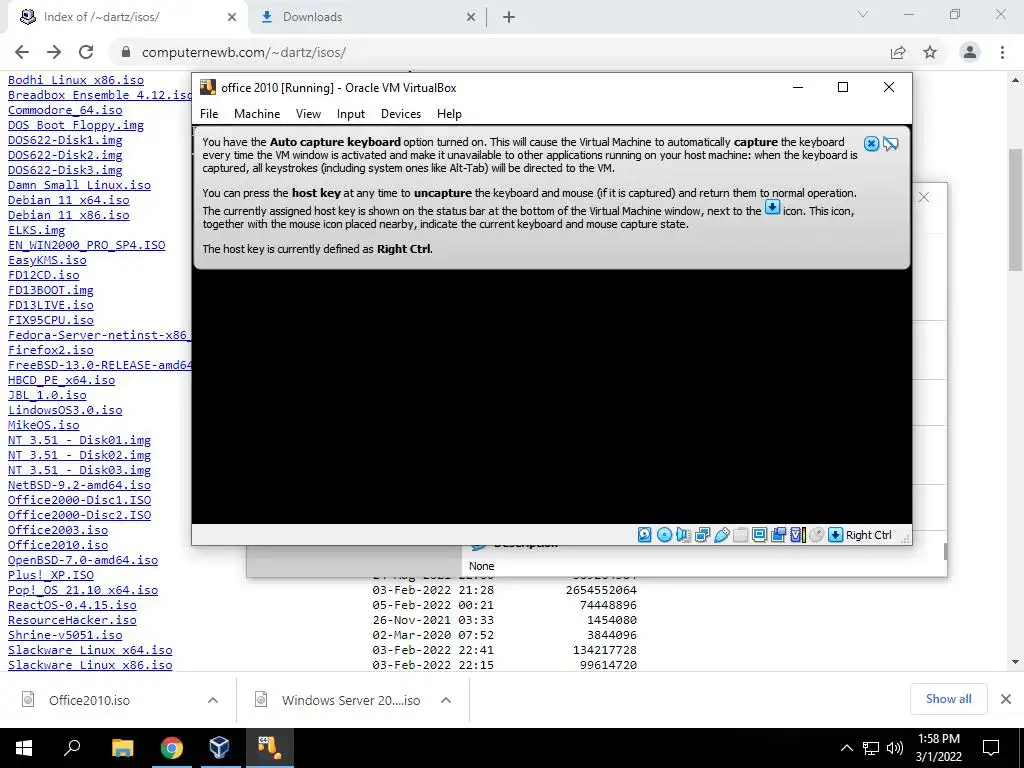Open the EN_WIN2000_PRO_SP4.ISO link
This screenshot has width=1024, height=768.
[87, 245]
